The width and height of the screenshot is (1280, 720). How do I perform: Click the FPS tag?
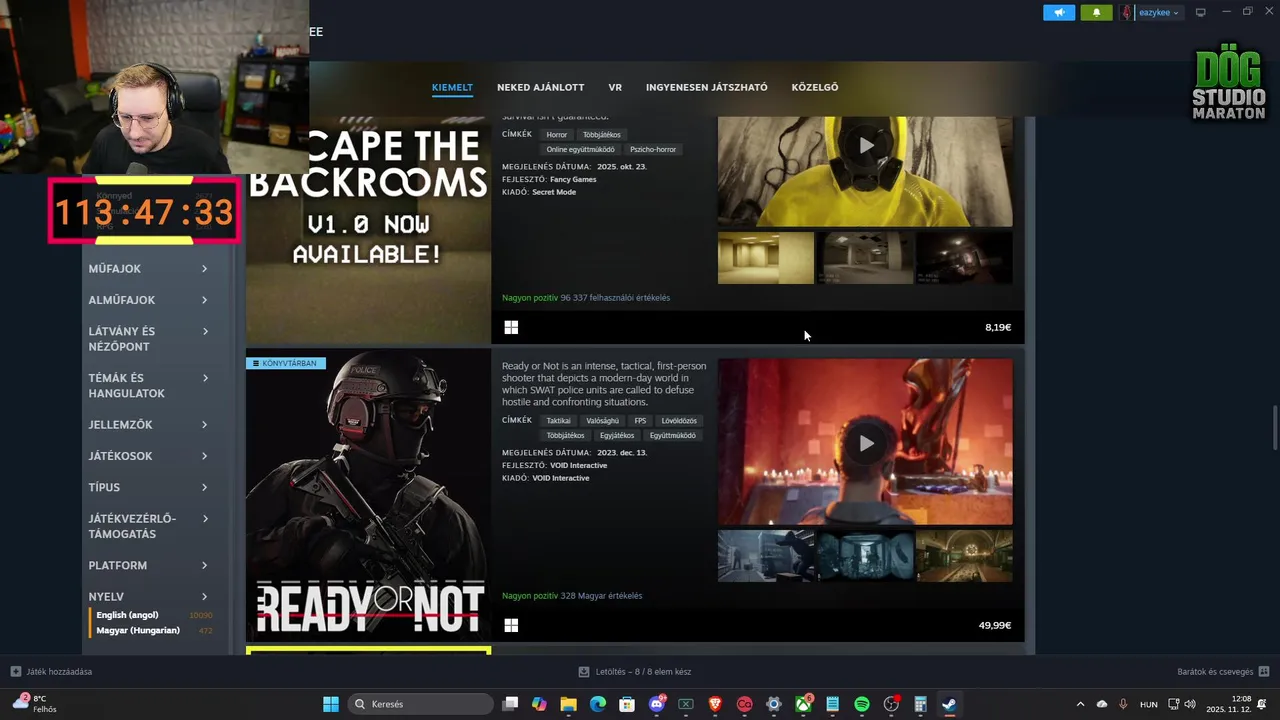[x=640, y=421]
